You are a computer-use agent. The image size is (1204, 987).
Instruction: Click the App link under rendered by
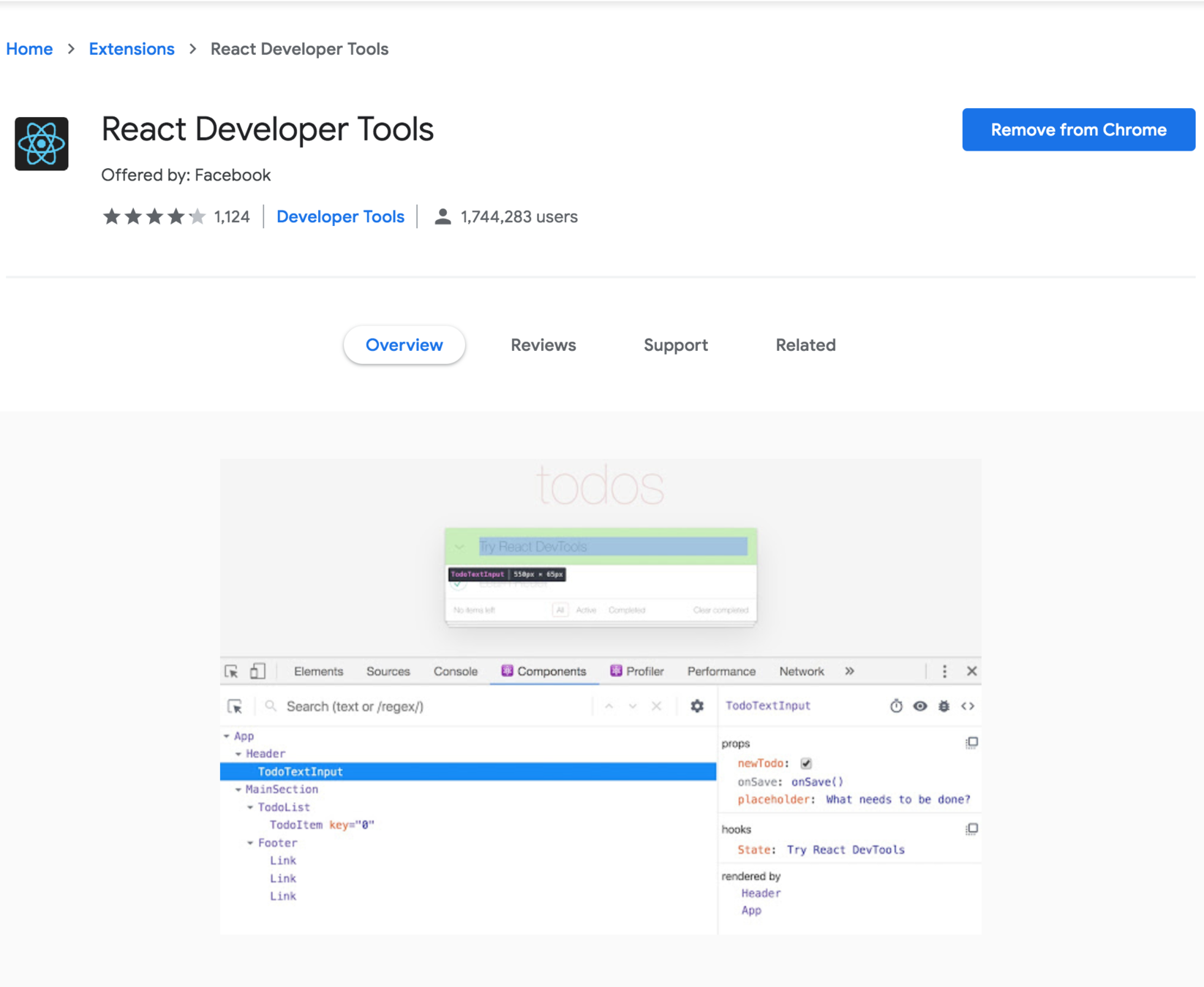click(x=751, y=911)
